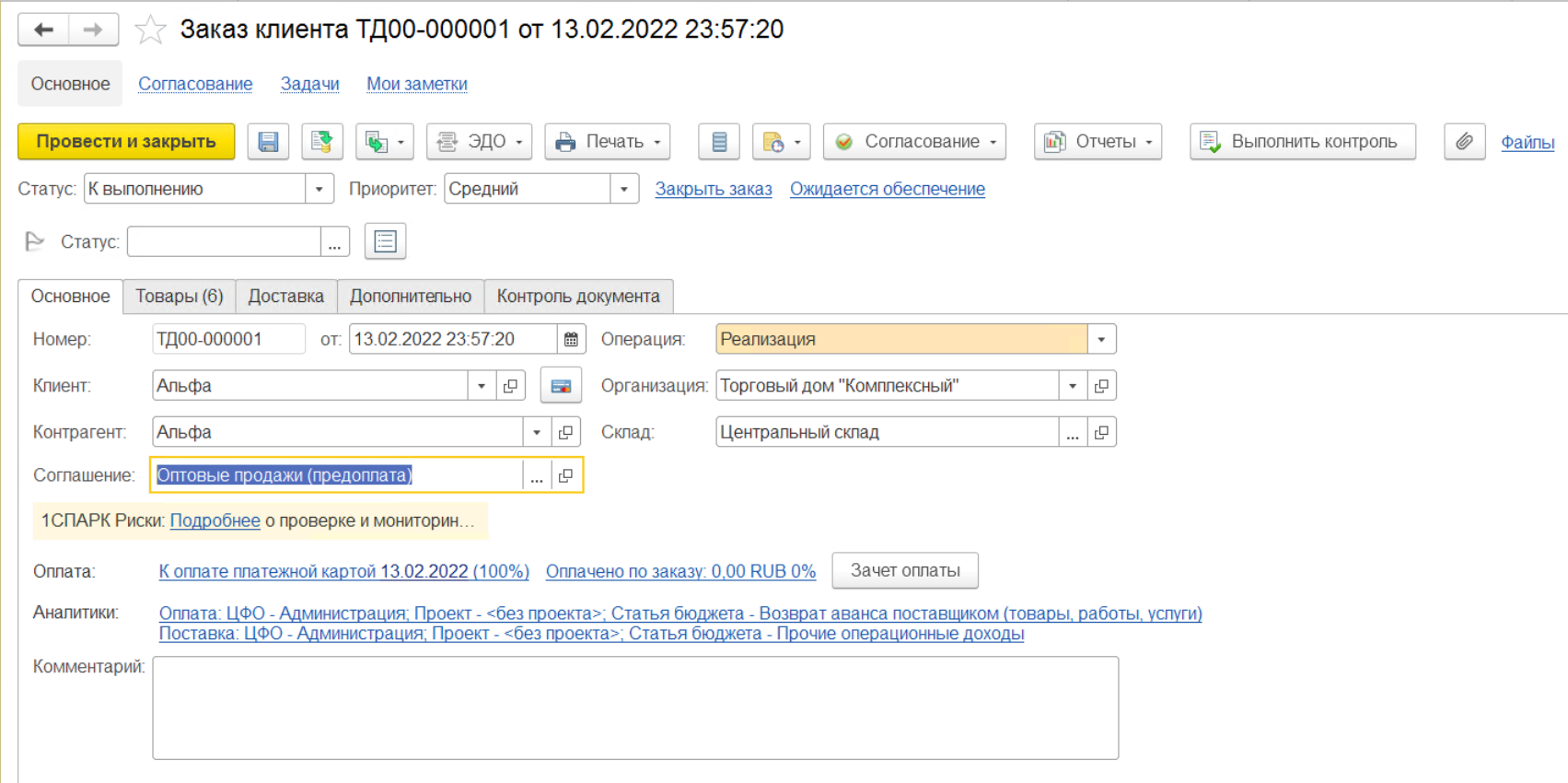Open the Печать menu button
This screenshot has width=1568, height=783.
click(x=608, y=142)
